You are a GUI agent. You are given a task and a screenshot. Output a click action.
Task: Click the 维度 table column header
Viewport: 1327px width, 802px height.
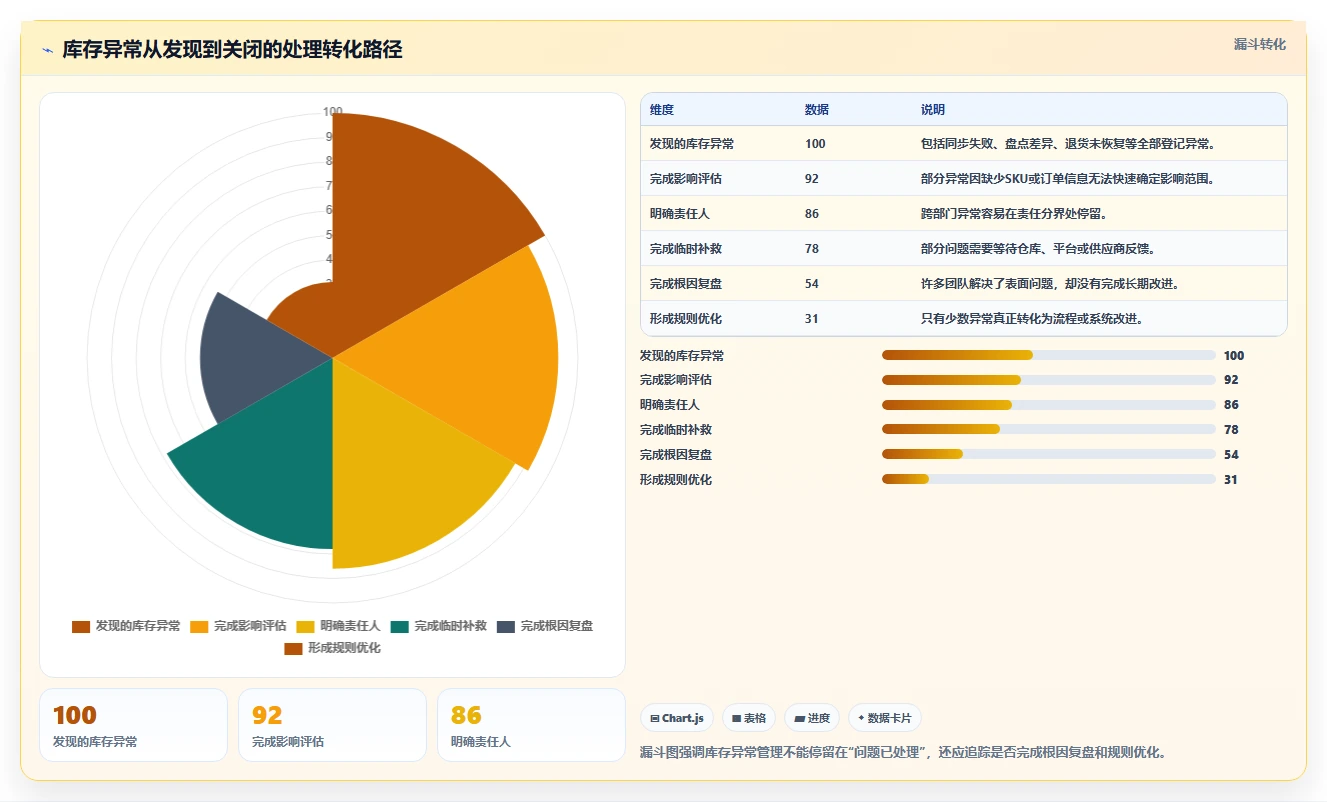pyautogui.click(x=662, y=110)
